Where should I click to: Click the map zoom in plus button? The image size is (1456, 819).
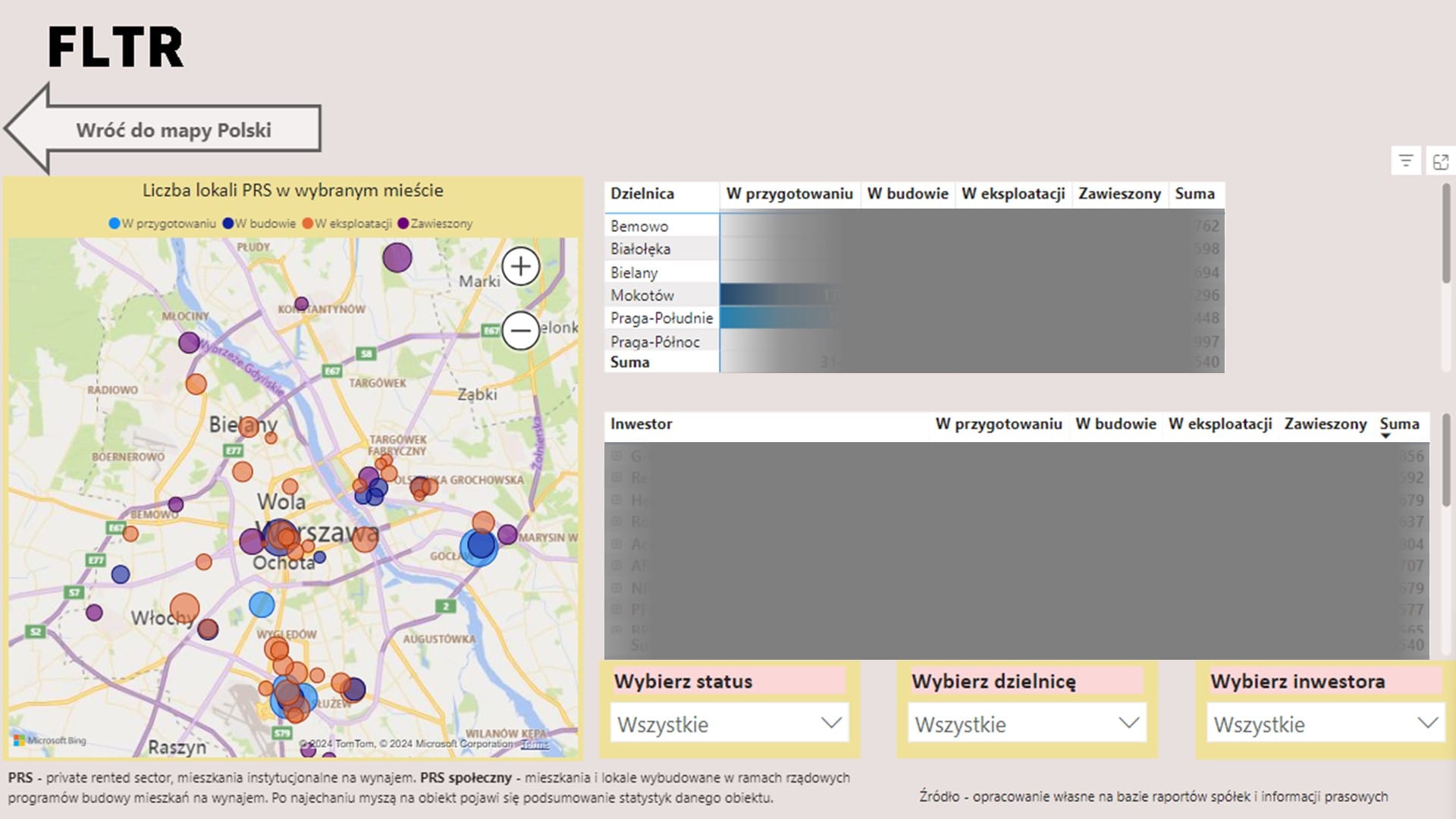520,266
